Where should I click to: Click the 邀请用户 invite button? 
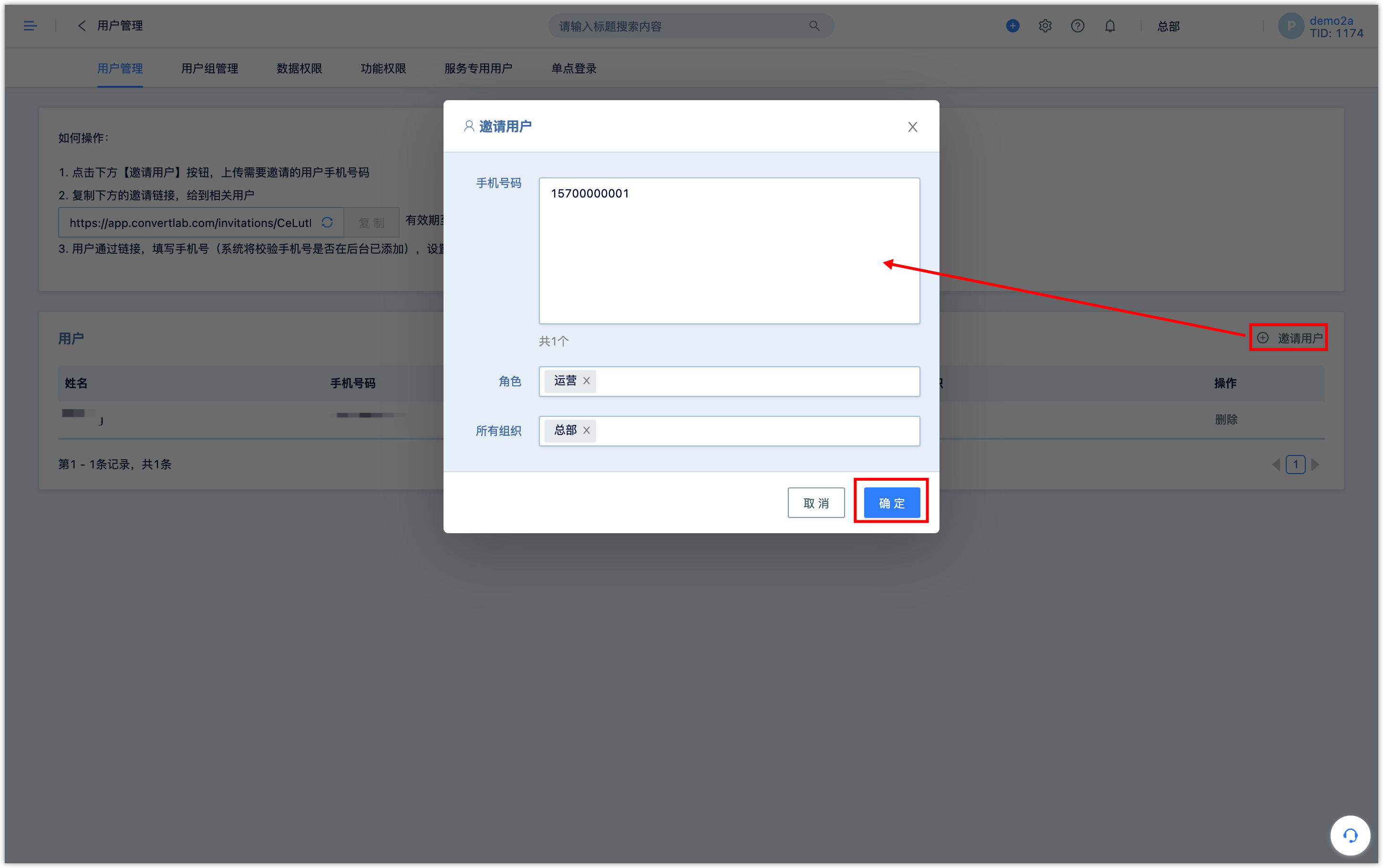(1289, 338)
